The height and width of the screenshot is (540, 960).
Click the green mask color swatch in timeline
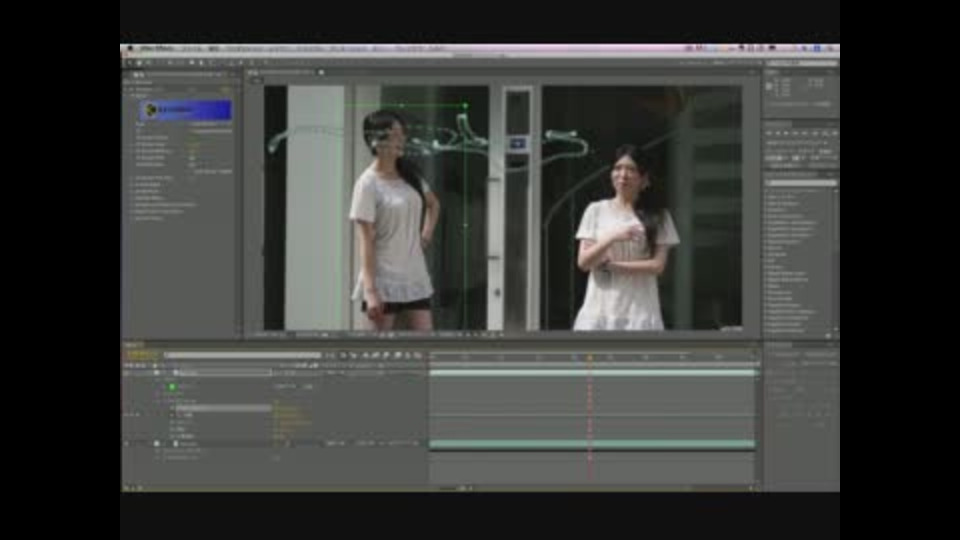click(x=172, y=387)
